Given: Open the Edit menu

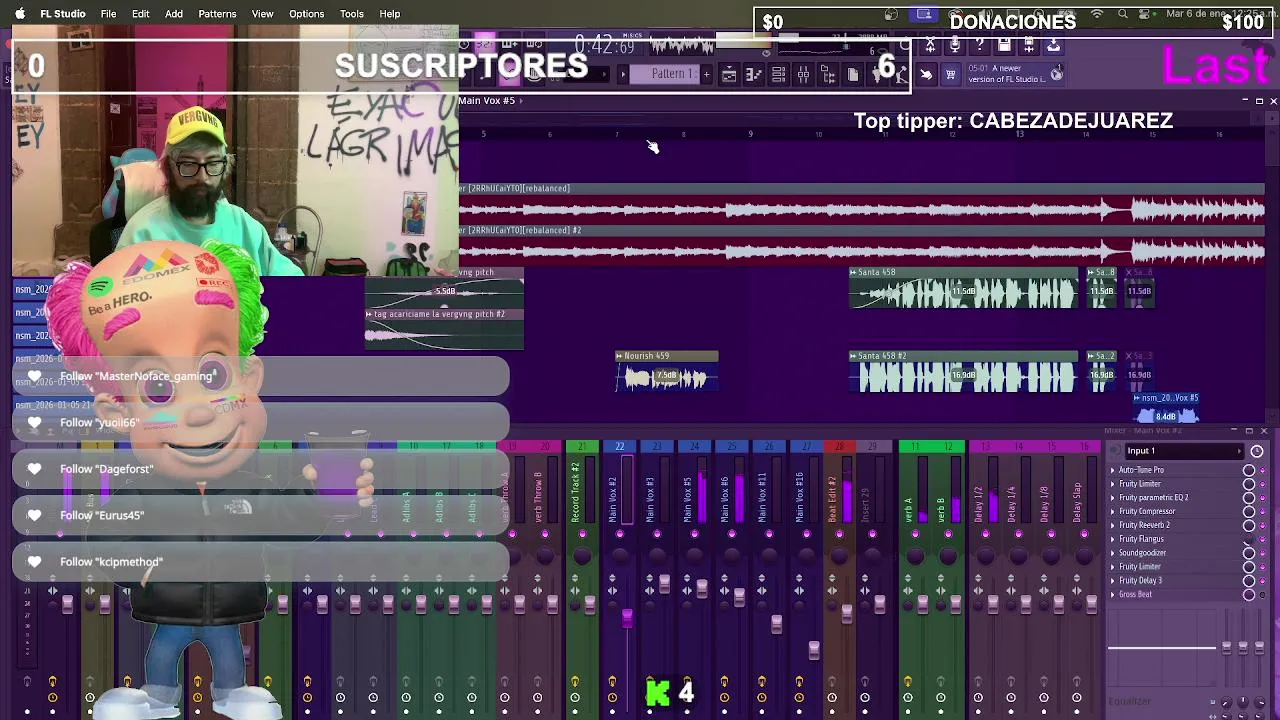Looking at the screenshot, I should (140, 14).
